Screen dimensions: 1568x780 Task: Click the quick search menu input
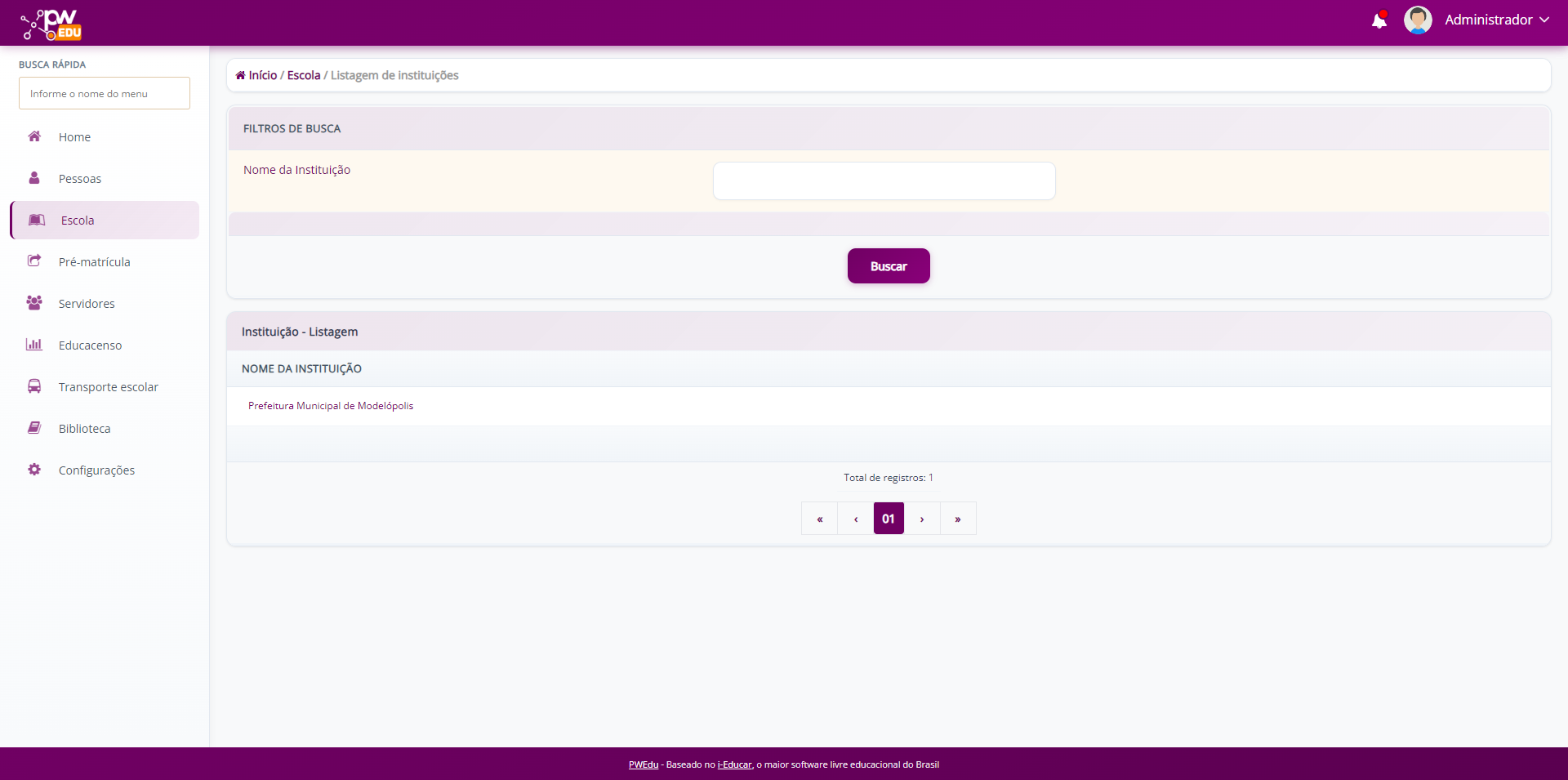tap(105, 94)
